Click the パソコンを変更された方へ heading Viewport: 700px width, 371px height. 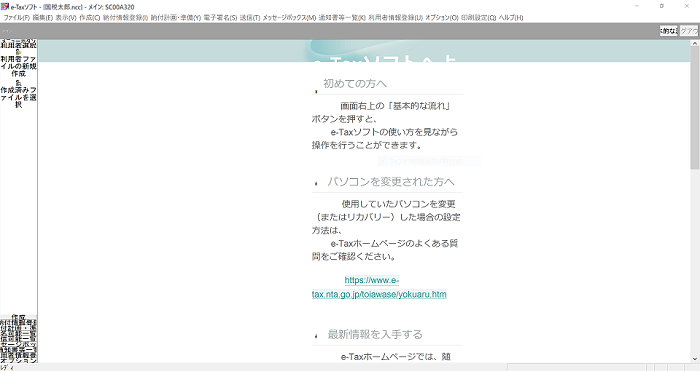coord(391,182)
